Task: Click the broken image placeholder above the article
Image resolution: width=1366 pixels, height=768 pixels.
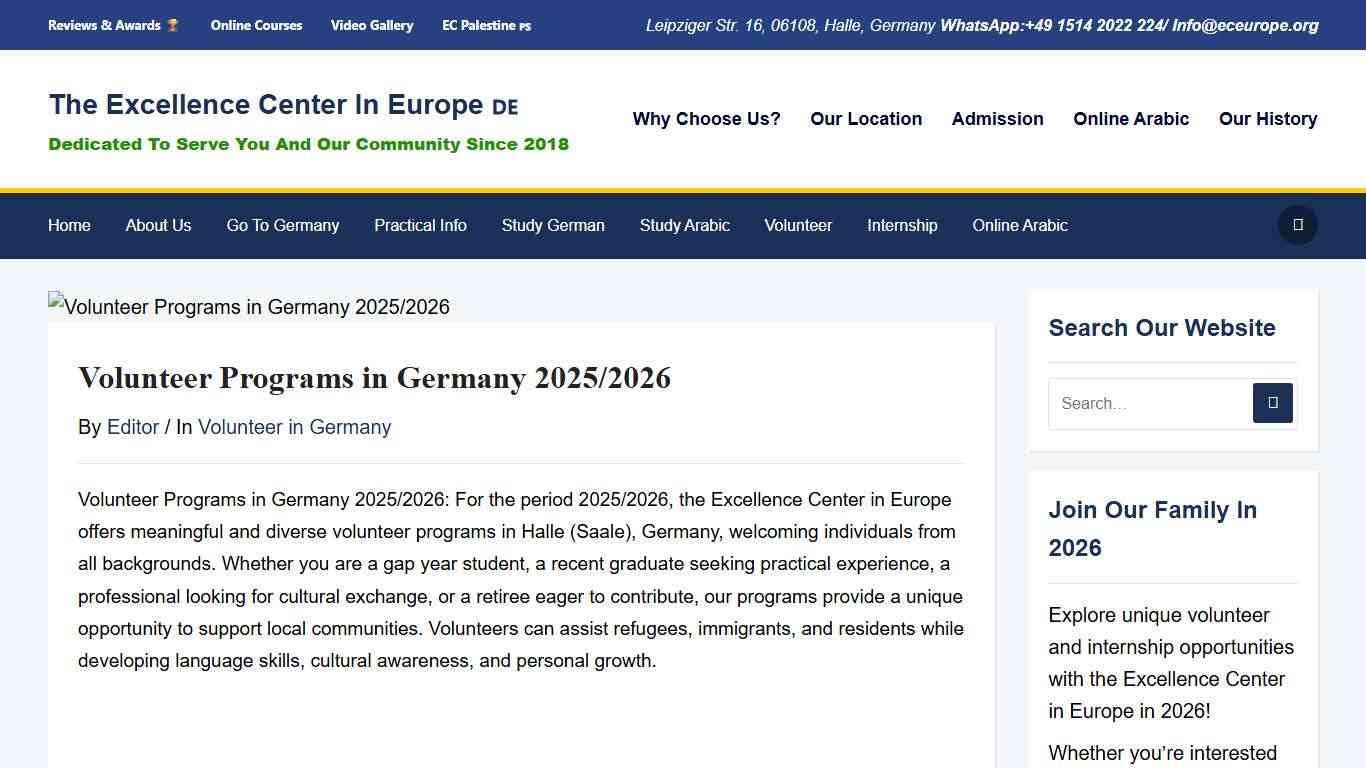Action: point(249,307)
